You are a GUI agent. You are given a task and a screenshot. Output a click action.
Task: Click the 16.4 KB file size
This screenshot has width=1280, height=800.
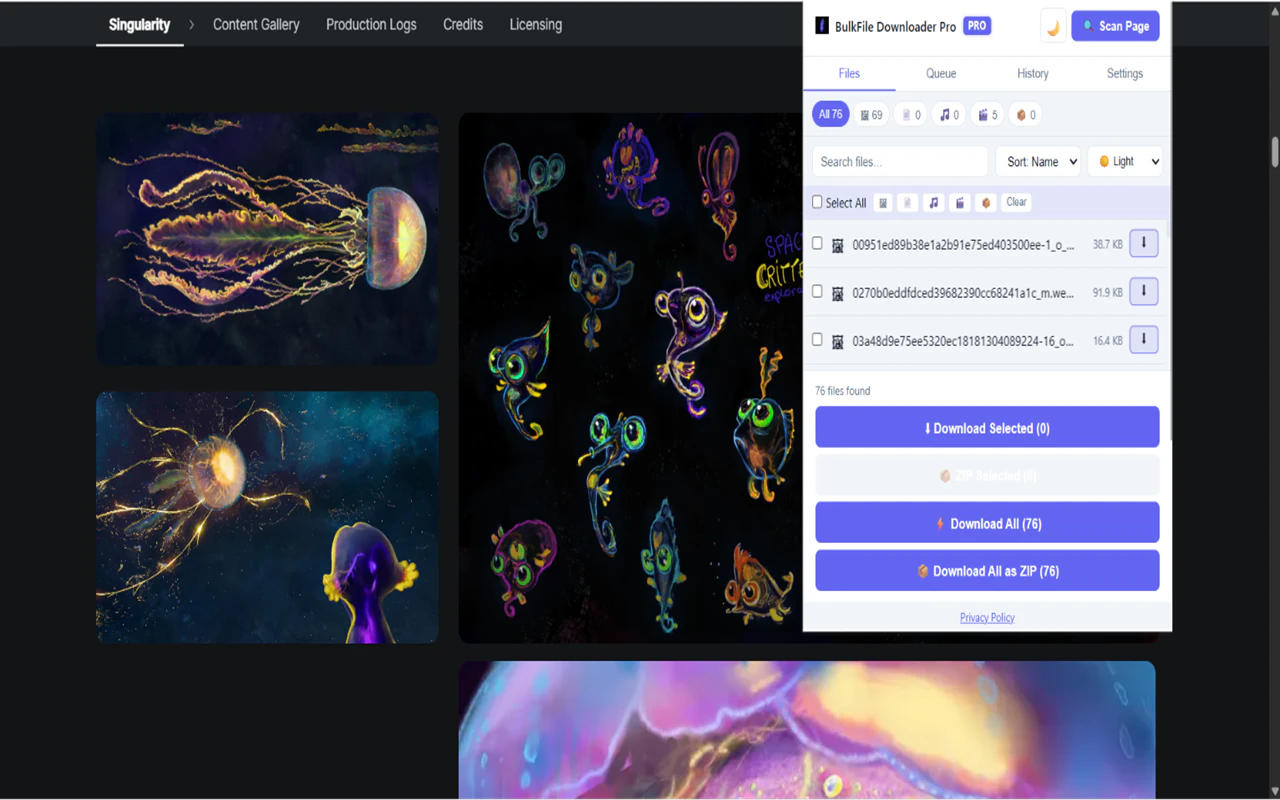coord(1108,340)
